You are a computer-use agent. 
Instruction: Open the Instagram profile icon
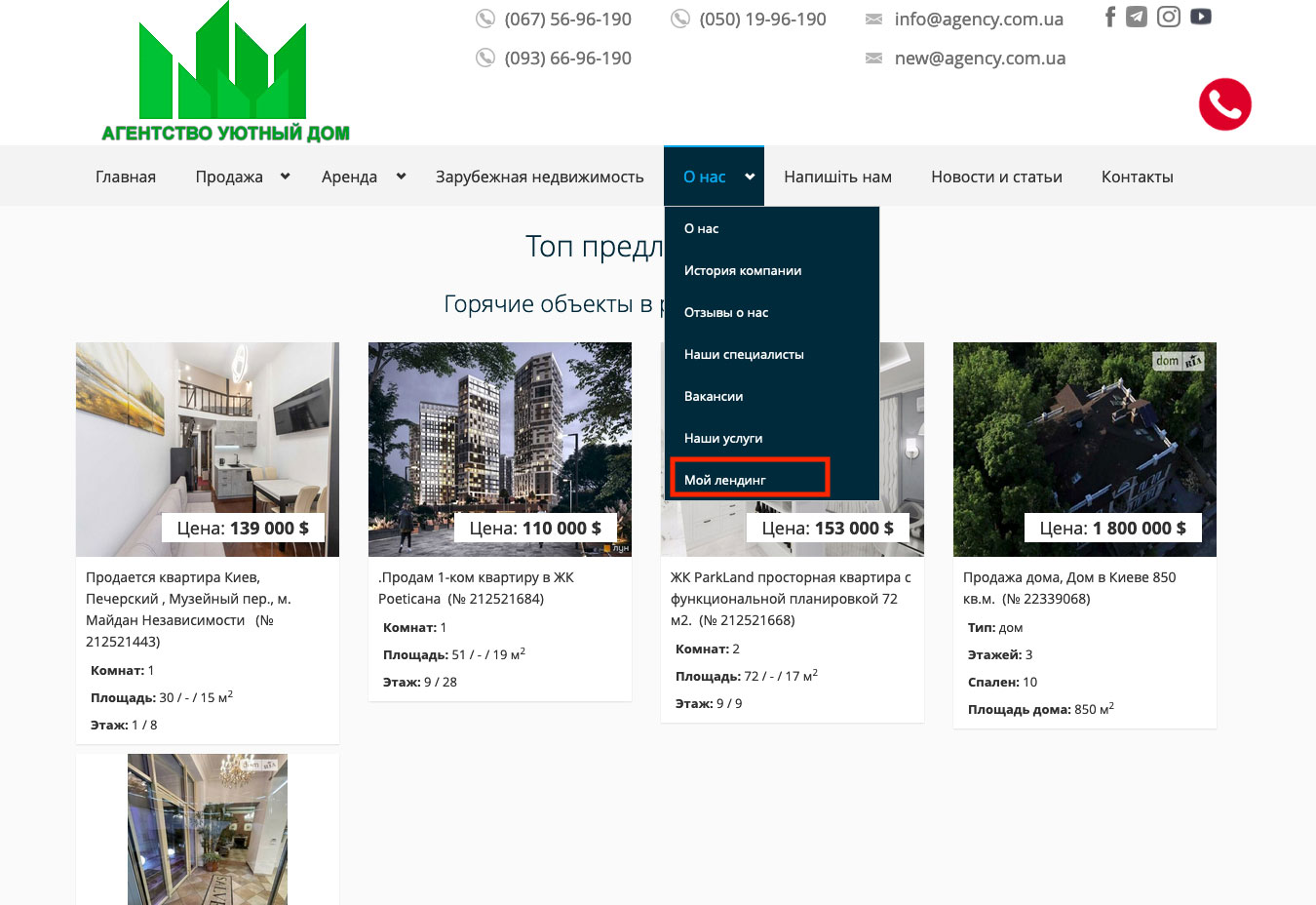(1169, 17)
